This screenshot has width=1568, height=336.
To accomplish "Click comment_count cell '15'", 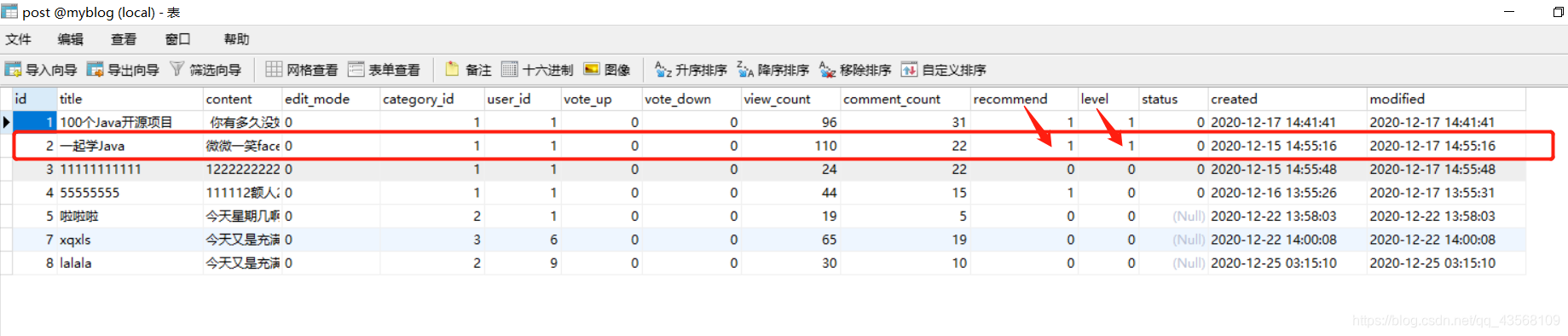I will [906, 193].
